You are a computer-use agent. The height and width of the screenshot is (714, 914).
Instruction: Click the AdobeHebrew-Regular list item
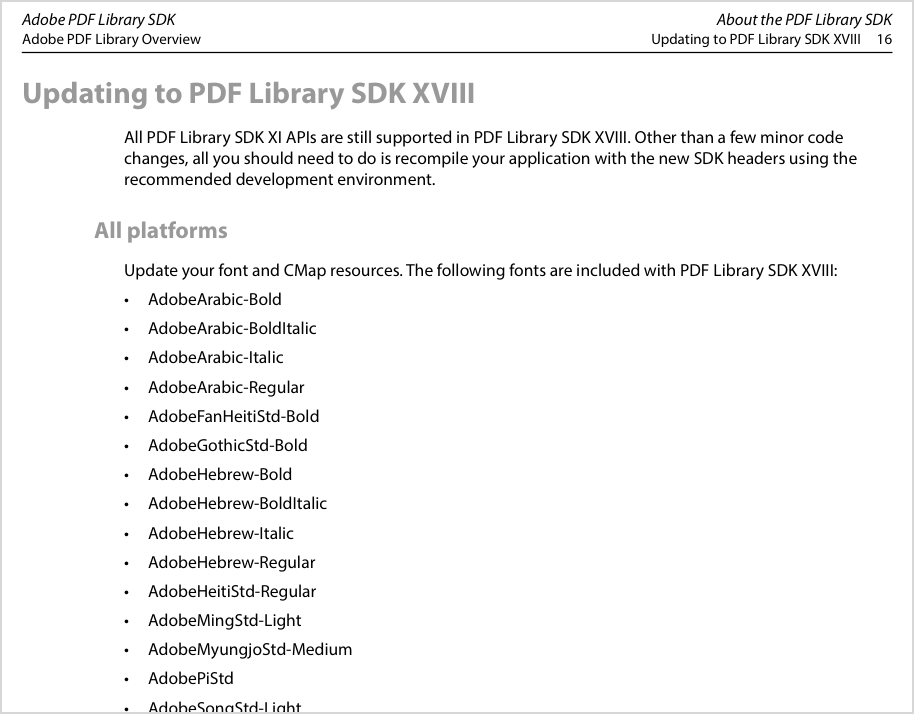(231, 563)
